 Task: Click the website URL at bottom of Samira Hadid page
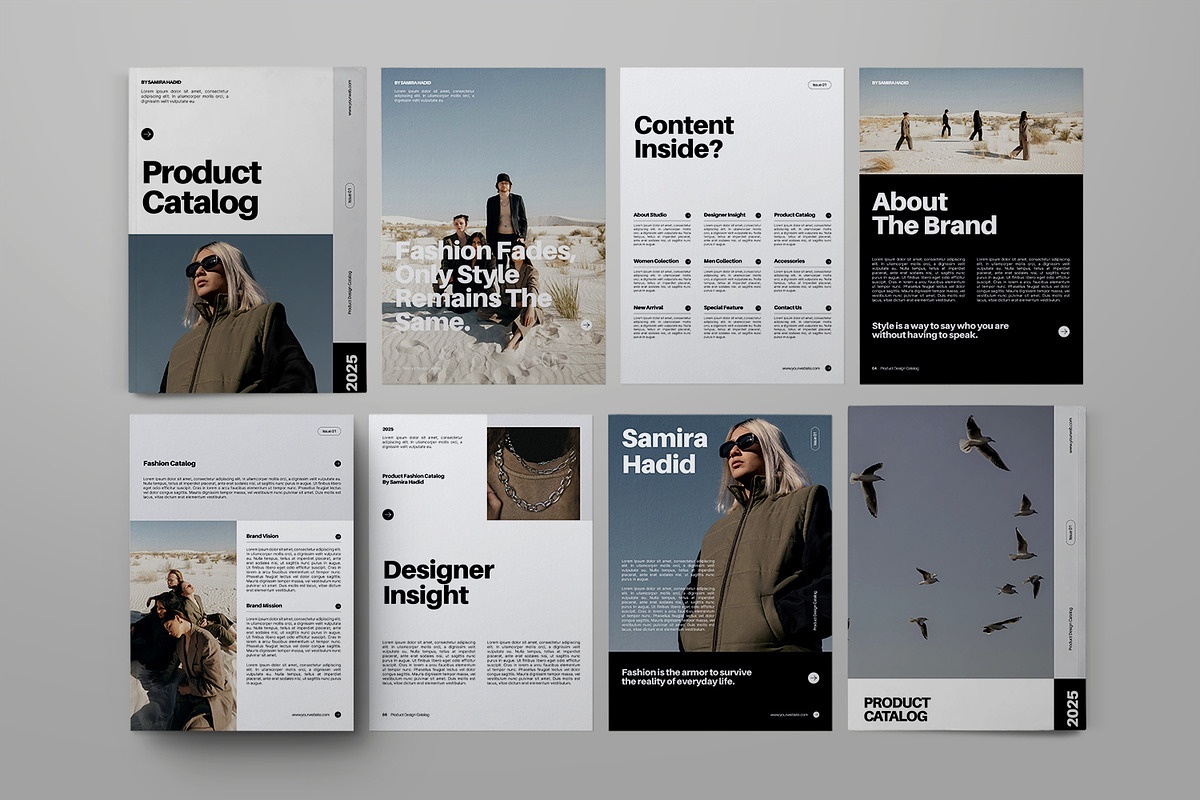click(x=789, y=715)
